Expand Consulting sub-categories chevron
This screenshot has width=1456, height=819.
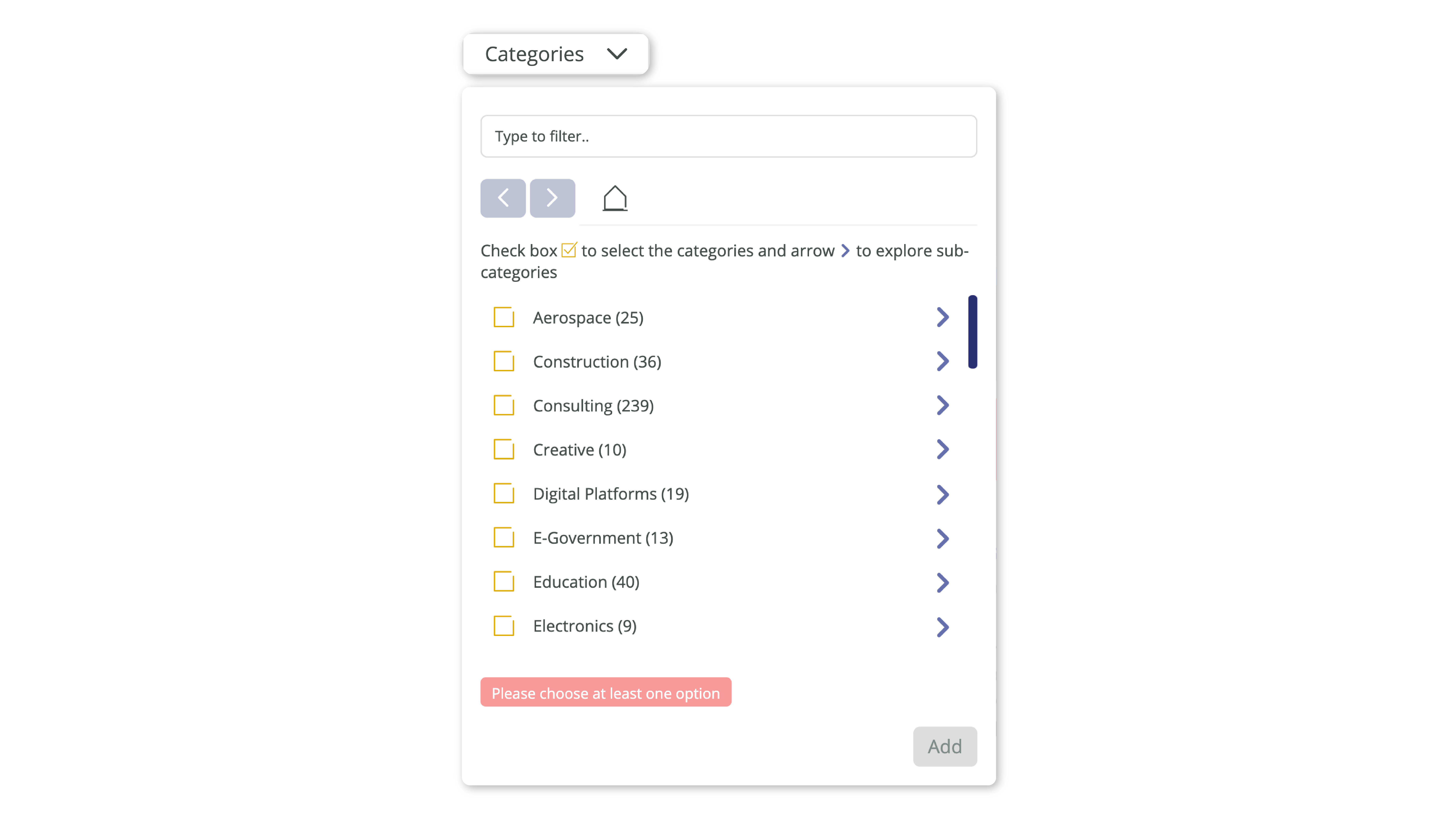942,405
